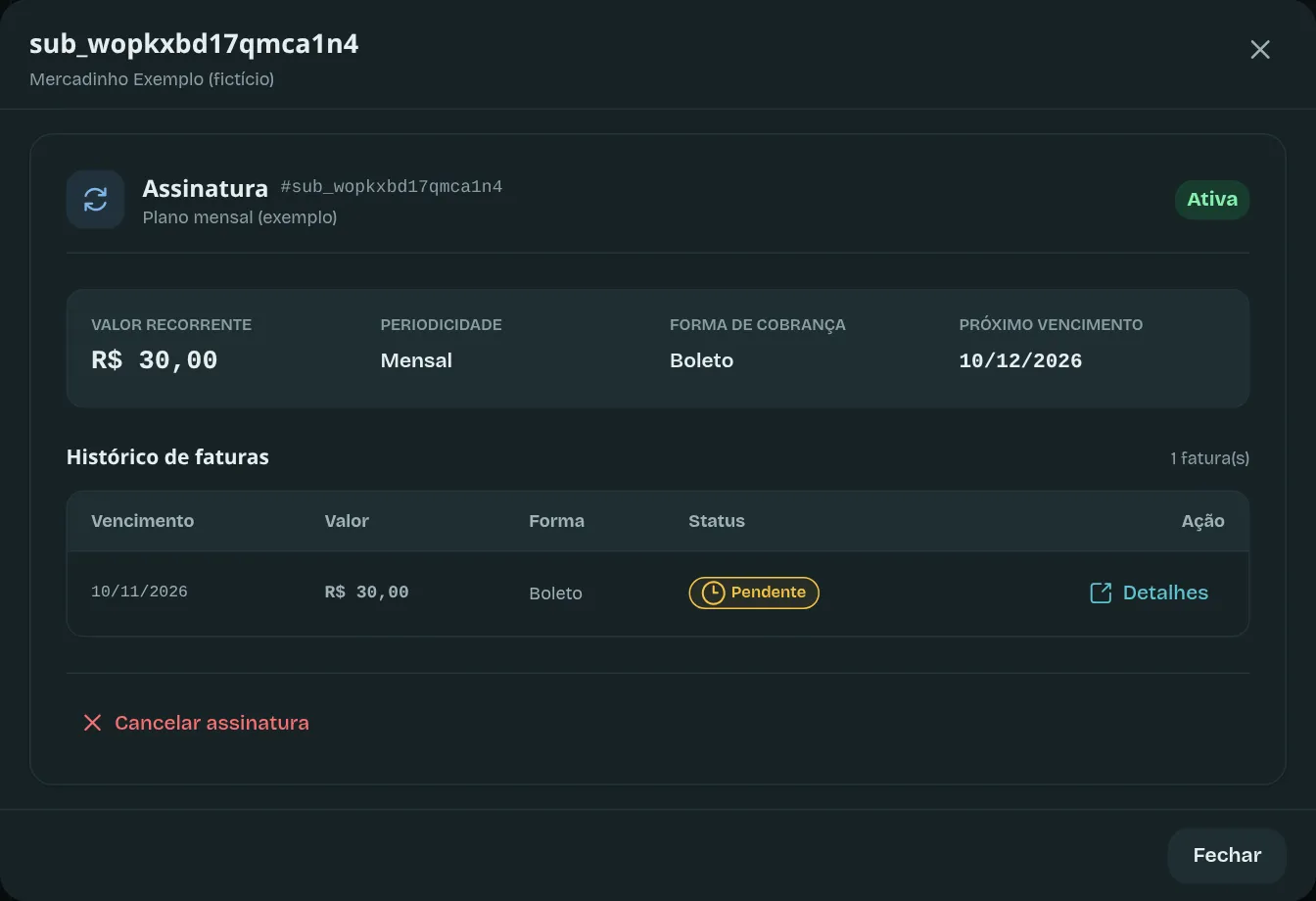Click the clock icon in the Pendente badge

coord(713,593)
